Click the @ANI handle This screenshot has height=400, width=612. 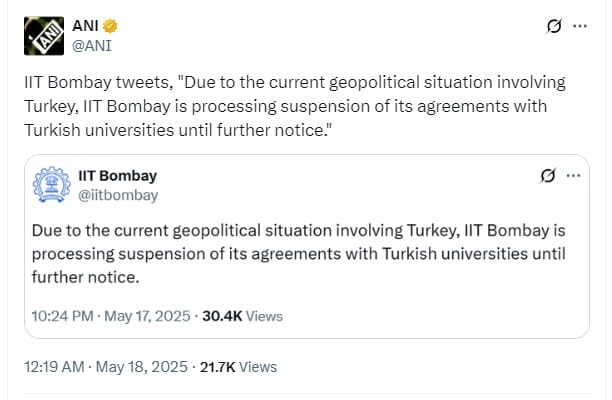tap(92, 44)
